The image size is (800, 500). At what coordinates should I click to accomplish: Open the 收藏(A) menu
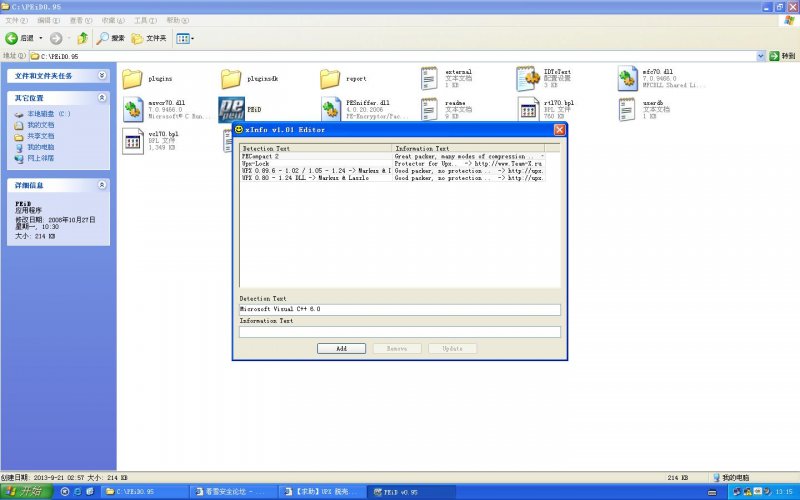pyautogui.click(x=113, y=20)
